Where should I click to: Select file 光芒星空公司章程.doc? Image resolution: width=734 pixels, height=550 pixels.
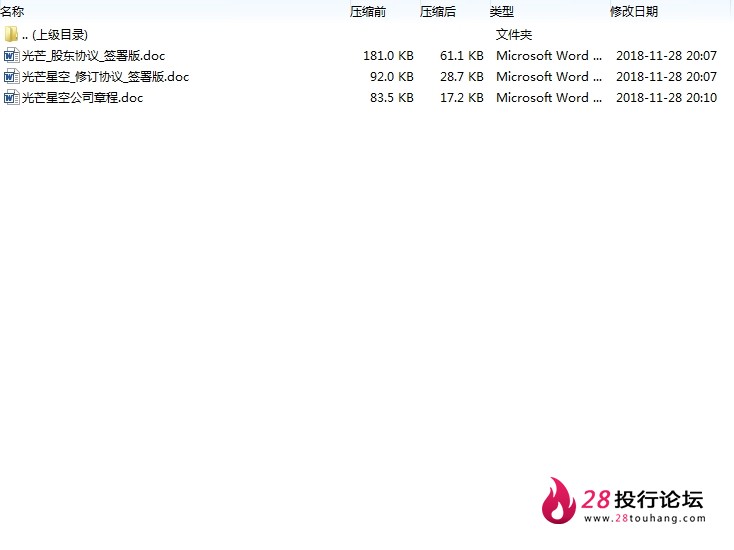[x=82, y=98]
